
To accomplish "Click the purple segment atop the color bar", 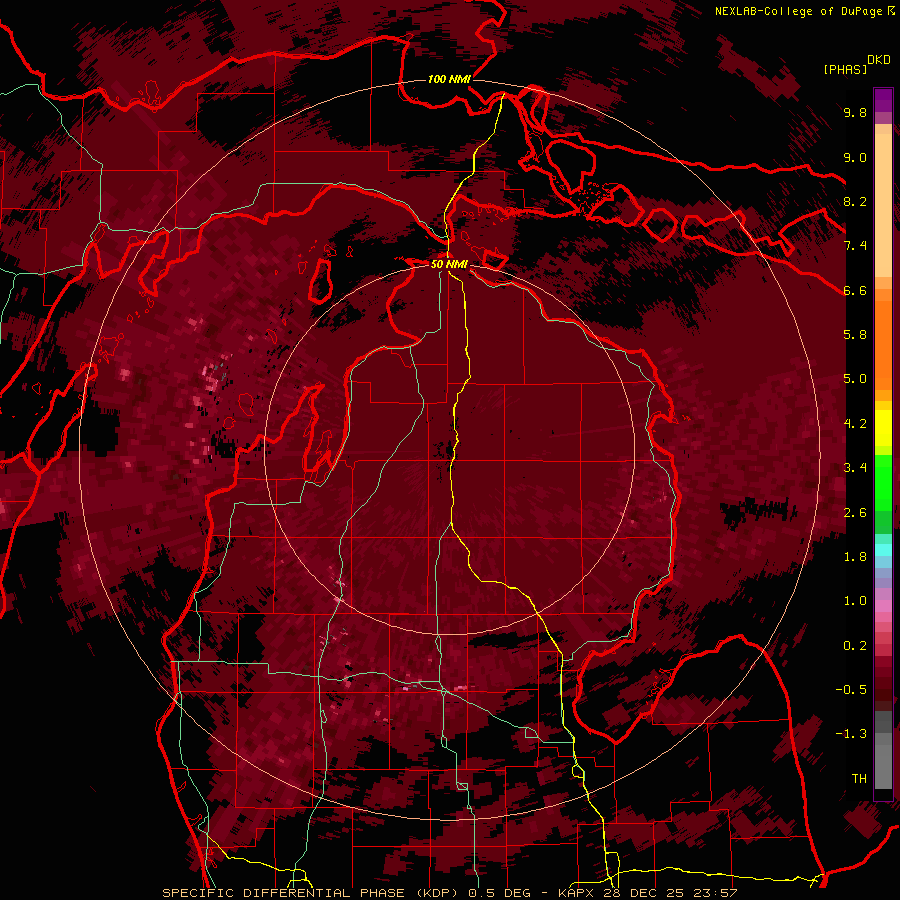I will (883, 100).
